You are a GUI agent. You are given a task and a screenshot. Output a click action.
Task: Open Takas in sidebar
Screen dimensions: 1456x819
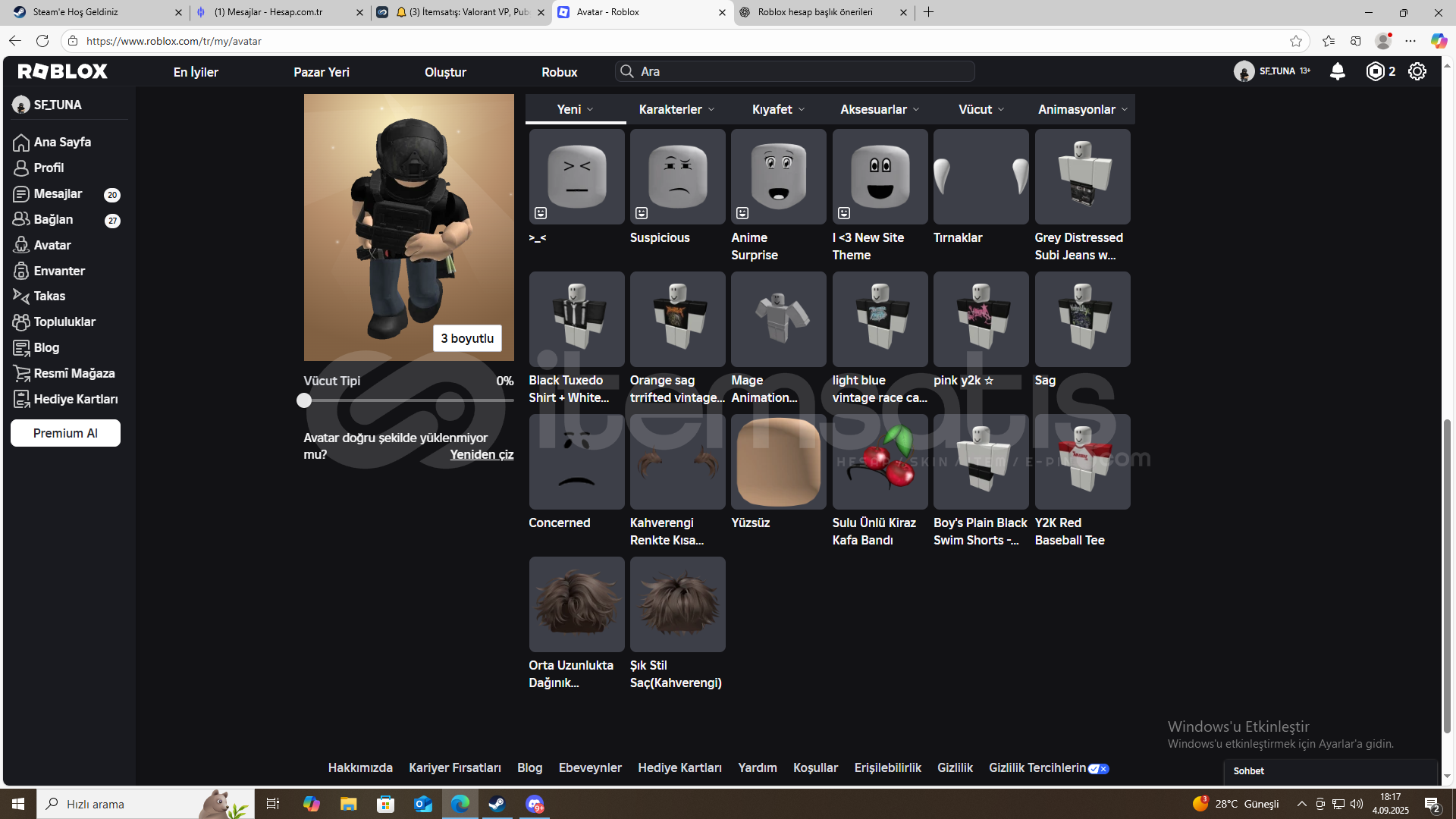pyautogui.click(x=49, y=296)
